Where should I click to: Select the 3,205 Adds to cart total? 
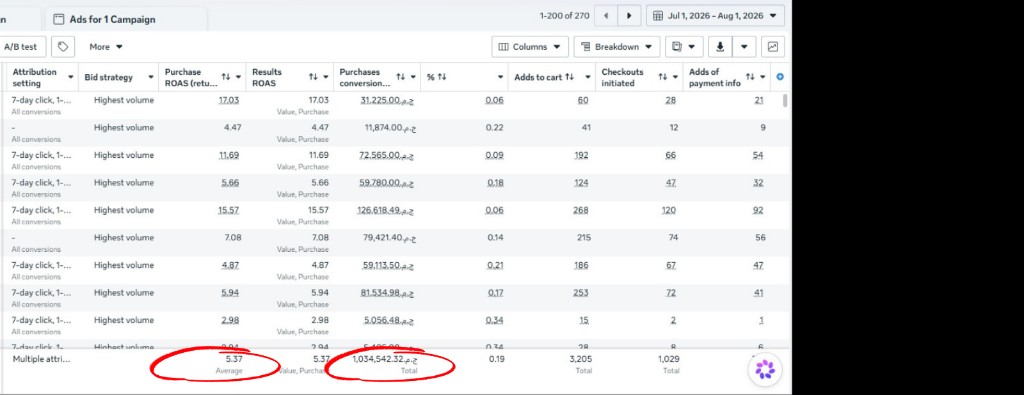coord(581,359)
